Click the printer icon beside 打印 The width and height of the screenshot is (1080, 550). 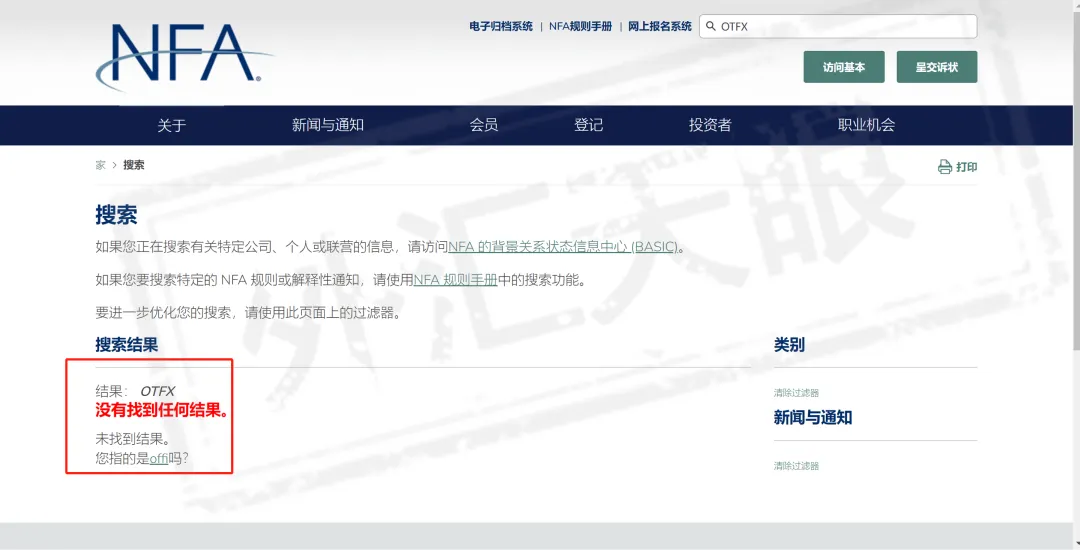point(944,167)
